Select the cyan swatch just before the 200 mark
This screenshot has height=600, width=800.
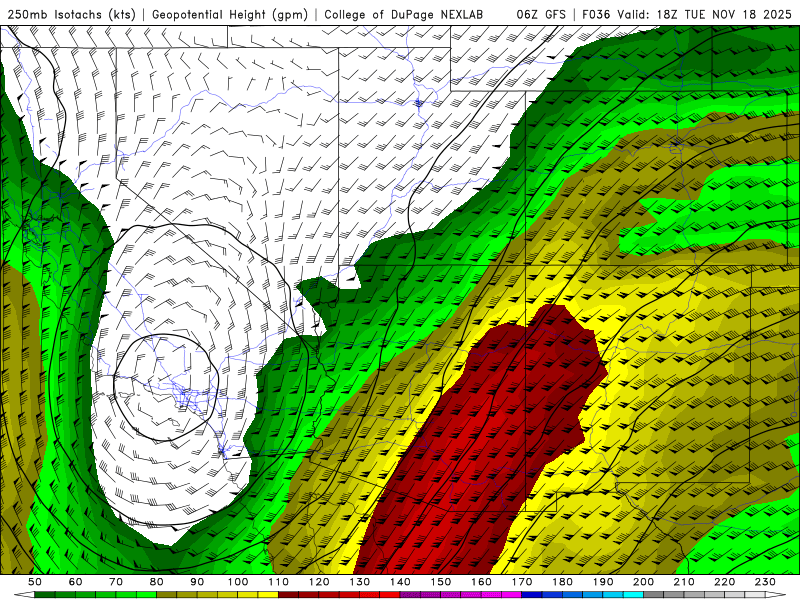[x=633, y=595]
